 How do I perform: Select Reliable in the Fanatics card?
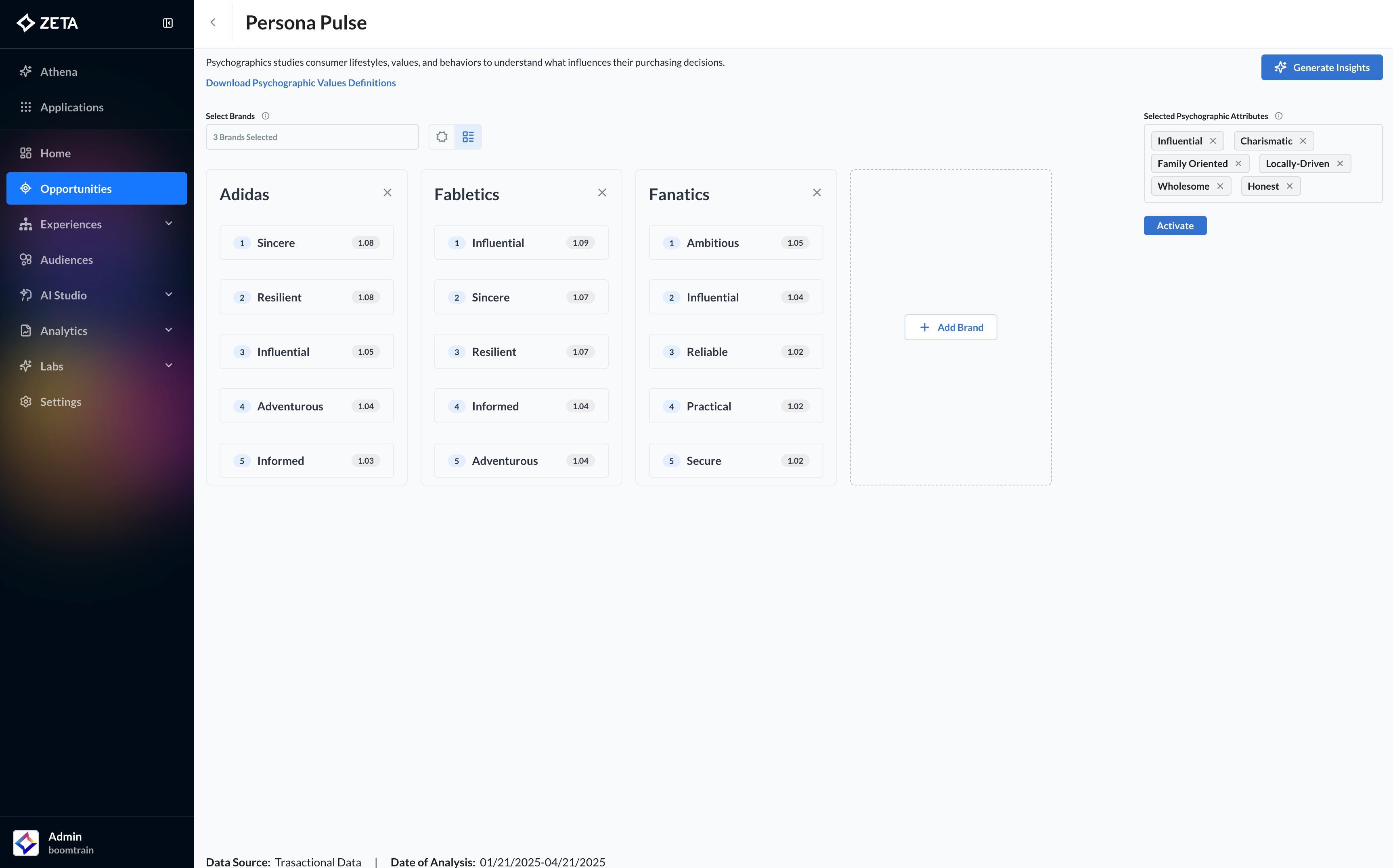coord(736,352)
